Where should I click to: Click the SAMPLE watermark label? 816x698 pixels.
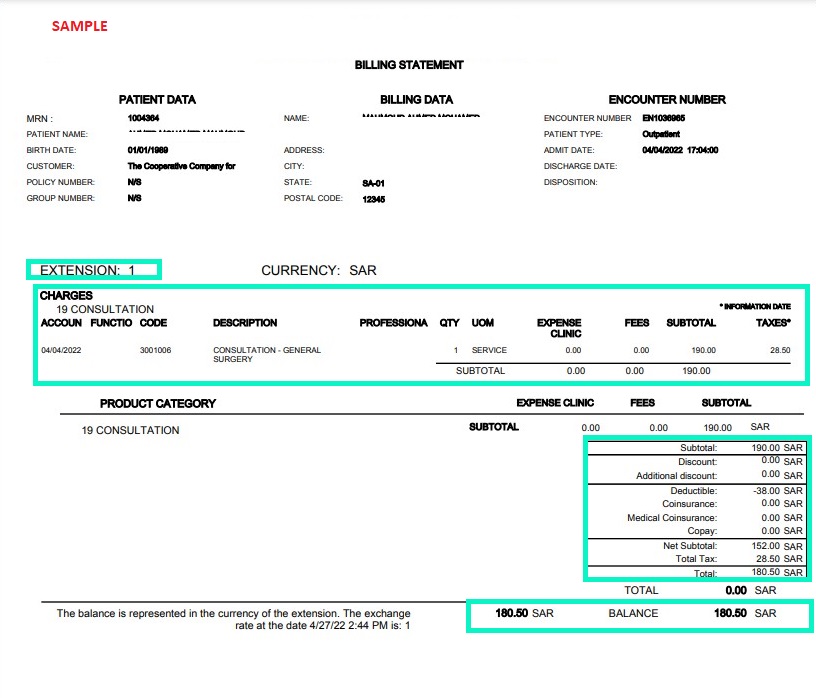point(80,27)
